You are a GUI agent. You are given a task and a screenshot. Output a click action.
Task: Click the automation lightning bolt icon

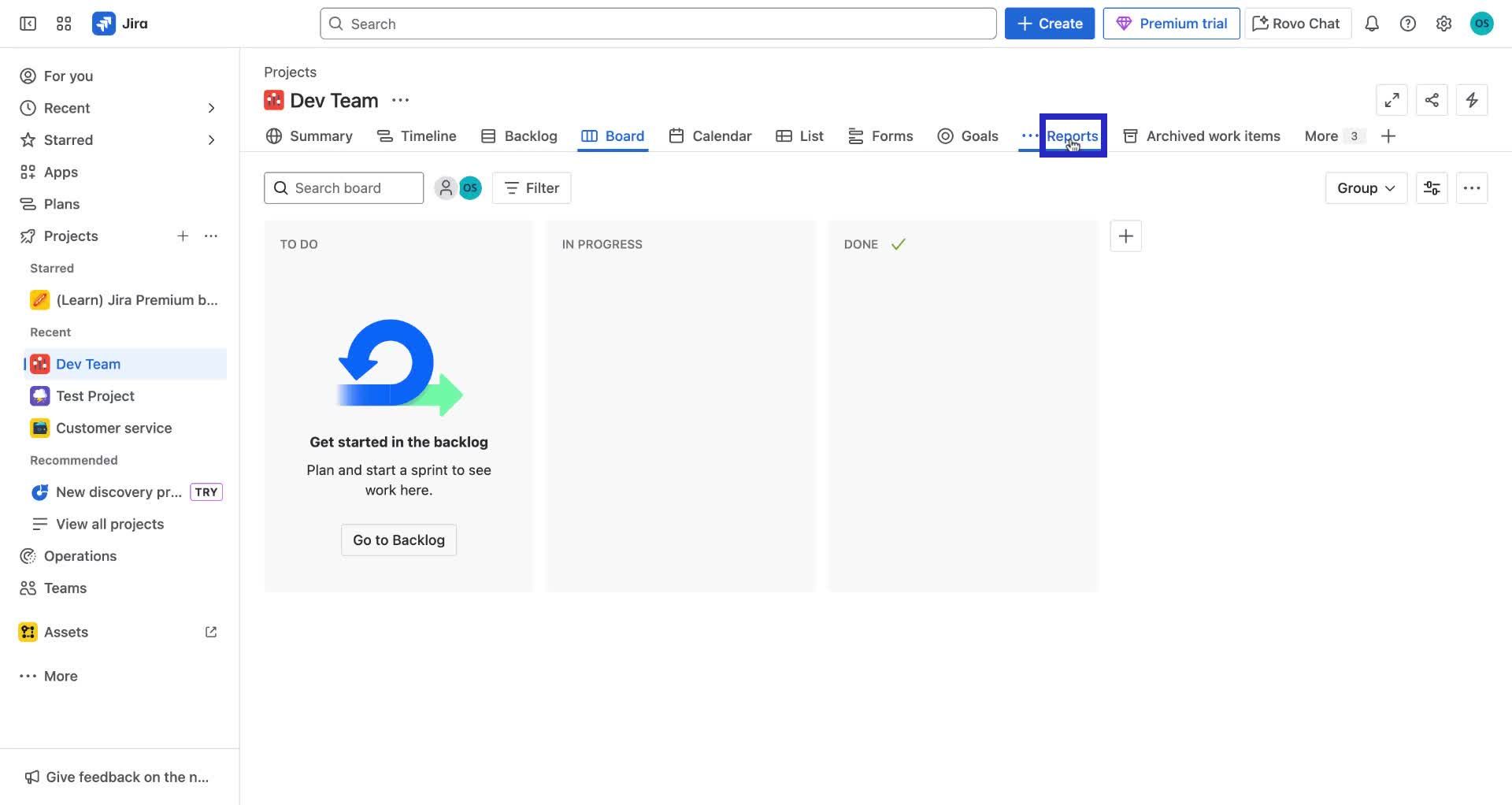tap(1472, 100)
